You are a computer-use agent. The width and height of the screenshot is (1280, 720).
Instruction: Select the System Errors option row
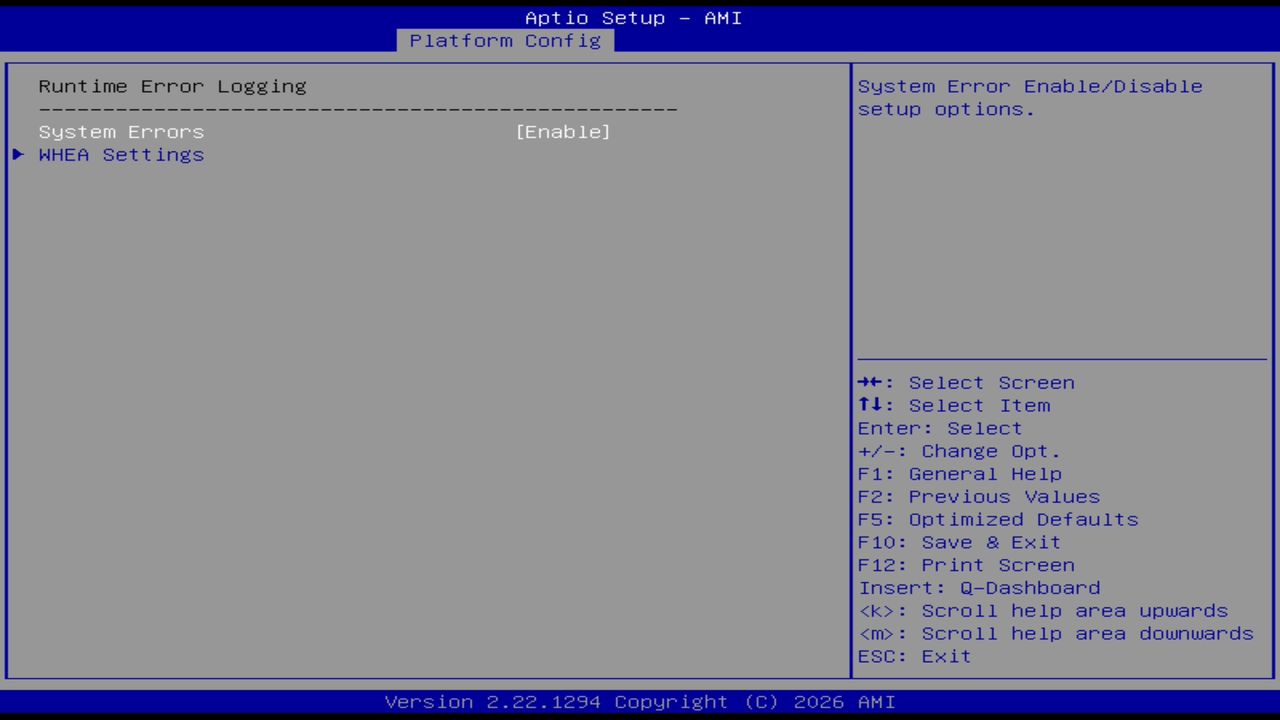pos(120,131)
